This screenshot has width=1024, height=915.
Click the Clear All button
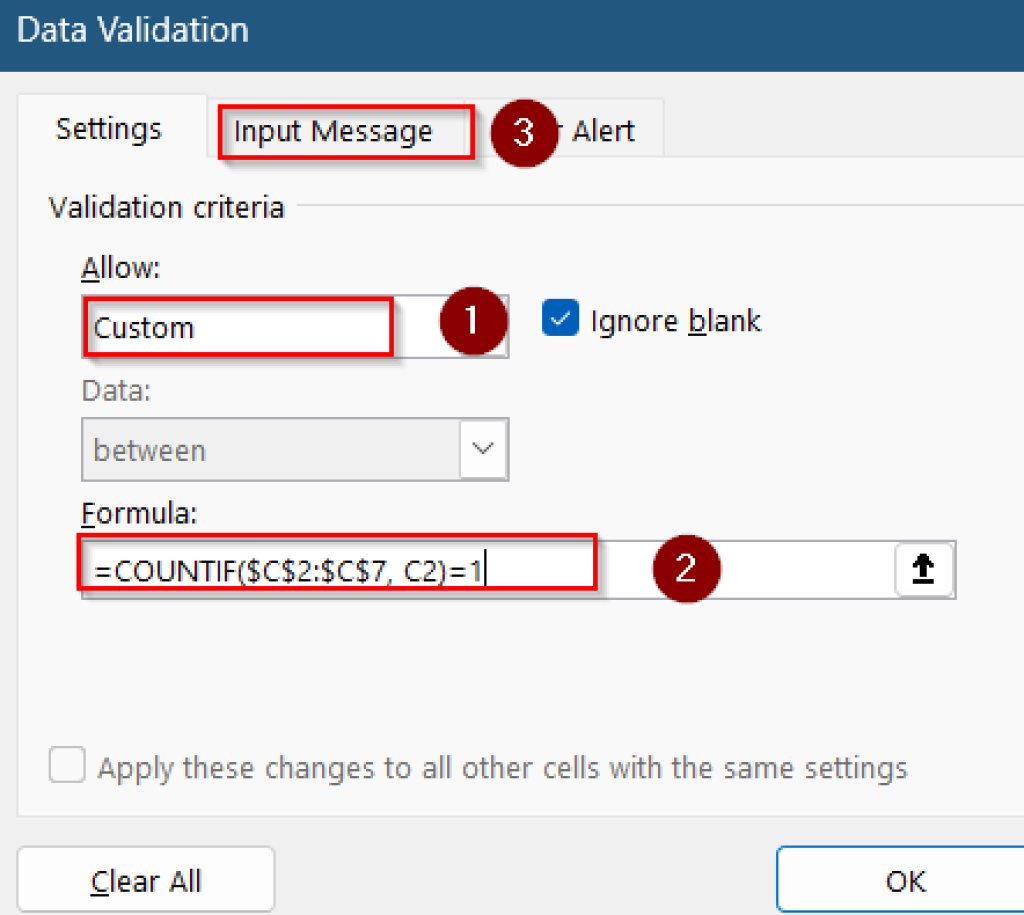tap(145, 879)
